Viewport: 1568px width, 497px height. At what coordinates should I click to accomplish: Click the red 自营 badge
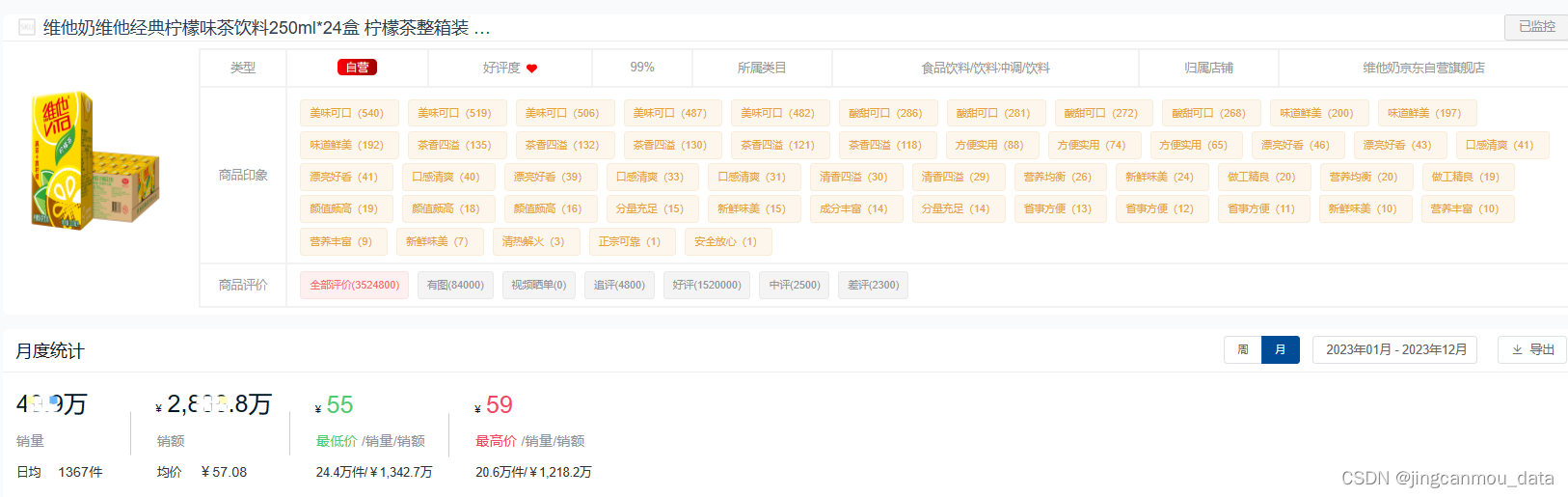pyautogui.click(x=357, y=68)
